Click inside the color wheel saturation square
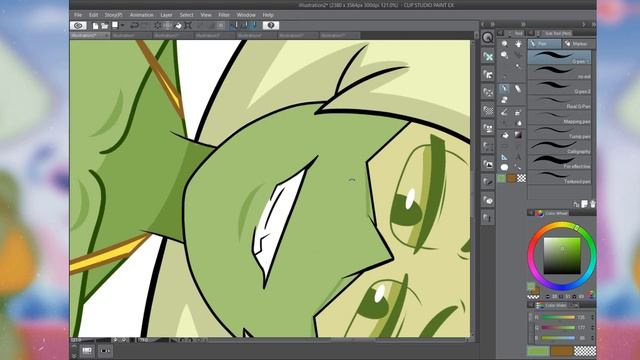This screenshot has height=360, width=640. [x=562, y=256]
